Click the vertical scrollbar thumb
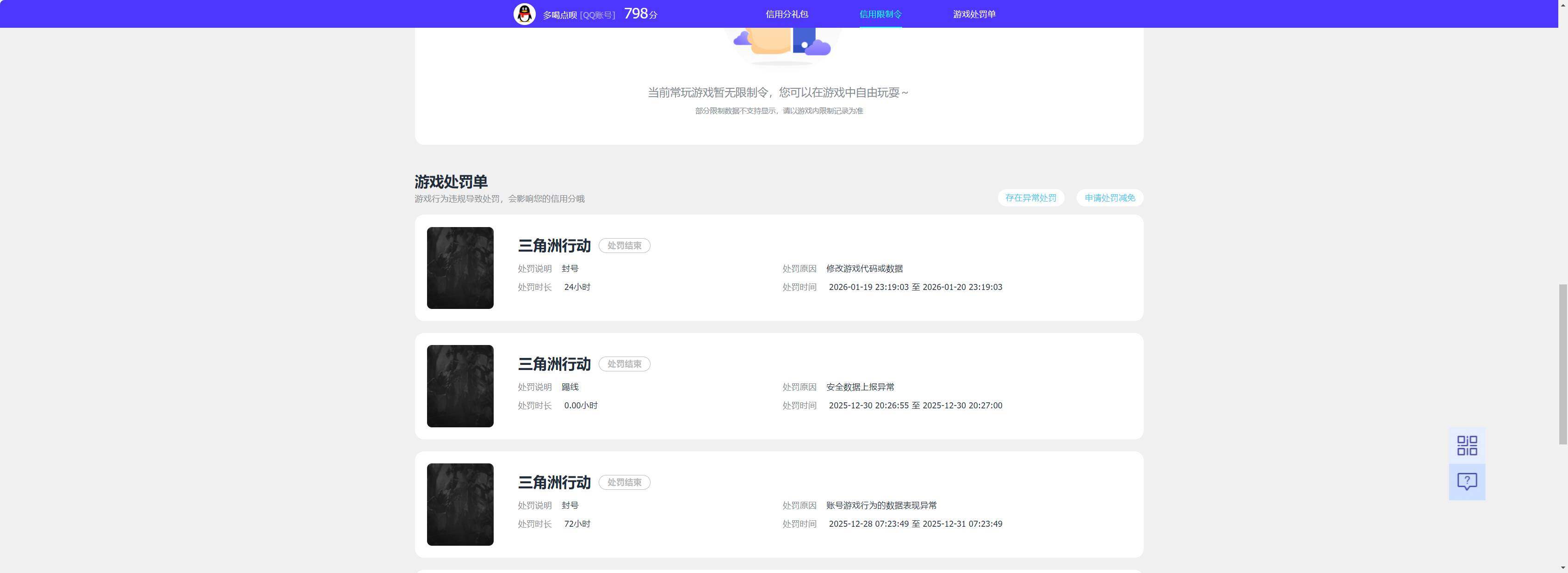 (1562, 364)
